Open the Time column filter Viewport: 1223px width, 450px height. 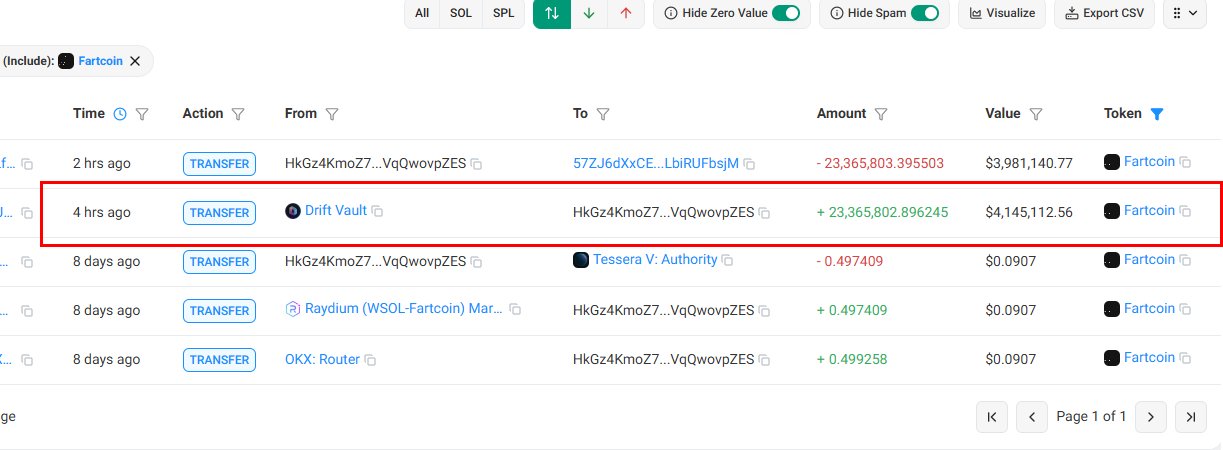click(142, 114)
